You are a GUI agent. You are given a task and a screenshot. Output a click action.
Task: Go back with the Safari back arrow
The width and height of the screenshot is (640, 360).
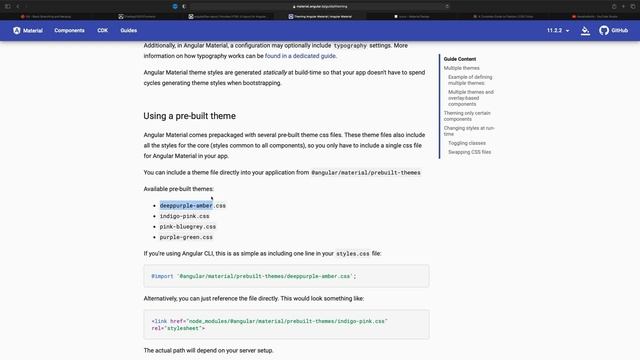(x=18, y=6)
